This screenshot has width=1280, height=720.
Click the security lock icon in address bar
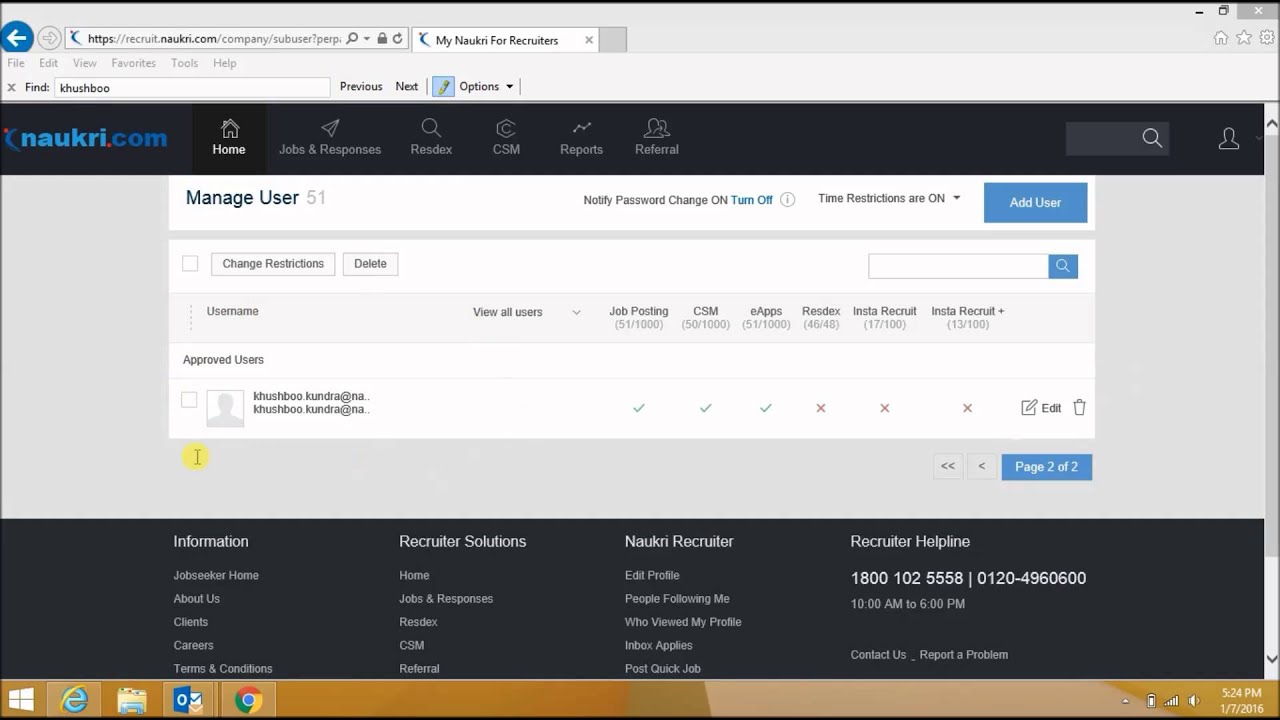pyautogui.click(x=382, y=39)
